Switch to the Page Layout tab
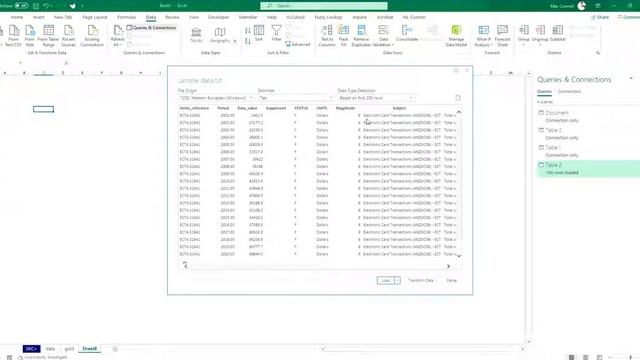The width and height of the screenshot is (640, 360). point(95,17)
